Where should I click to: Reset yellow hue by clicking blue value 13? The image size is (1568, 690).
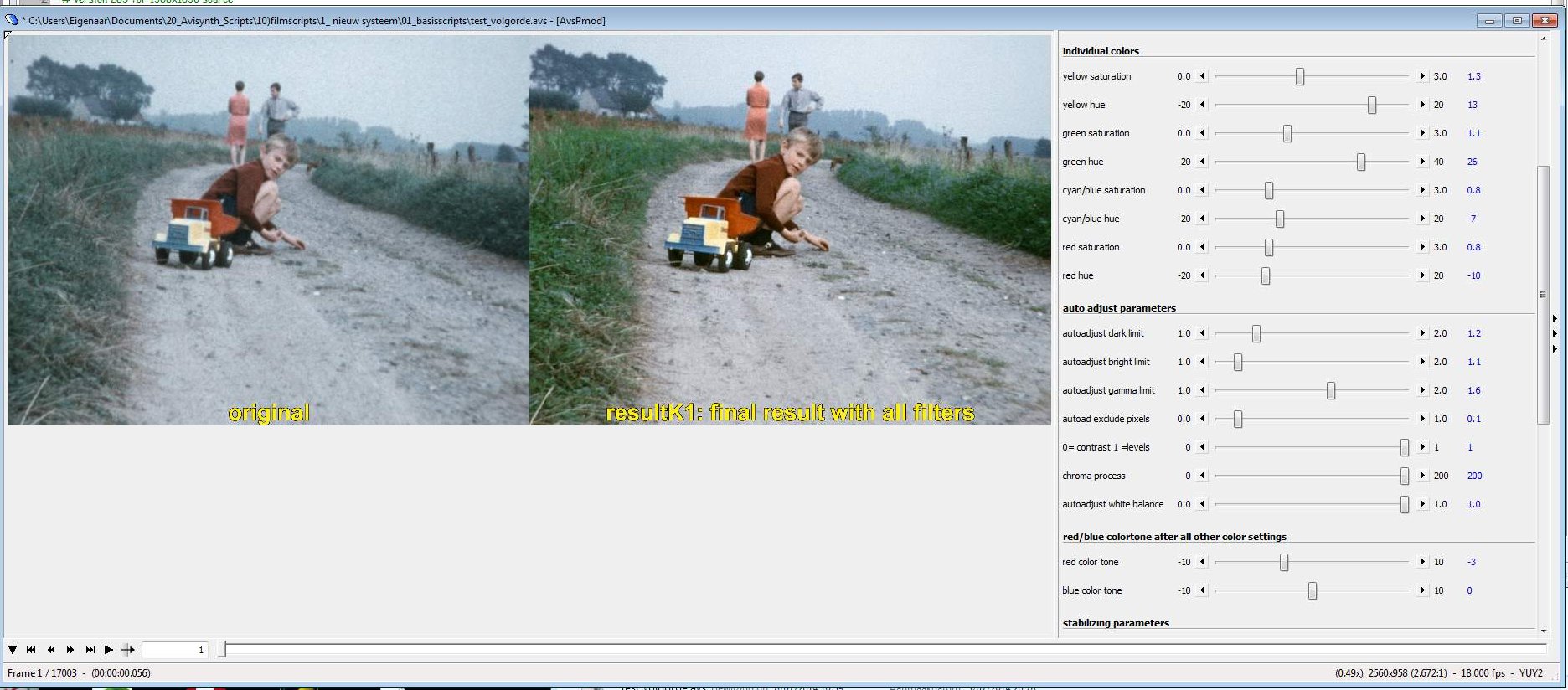[1473, 105]
